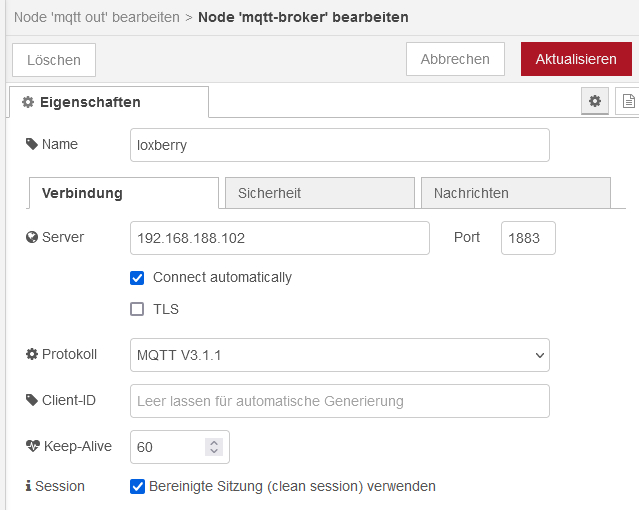Click the Server globe icon
Image resolution: width=639 pixels, height=510 pixels.
point(31,238)
